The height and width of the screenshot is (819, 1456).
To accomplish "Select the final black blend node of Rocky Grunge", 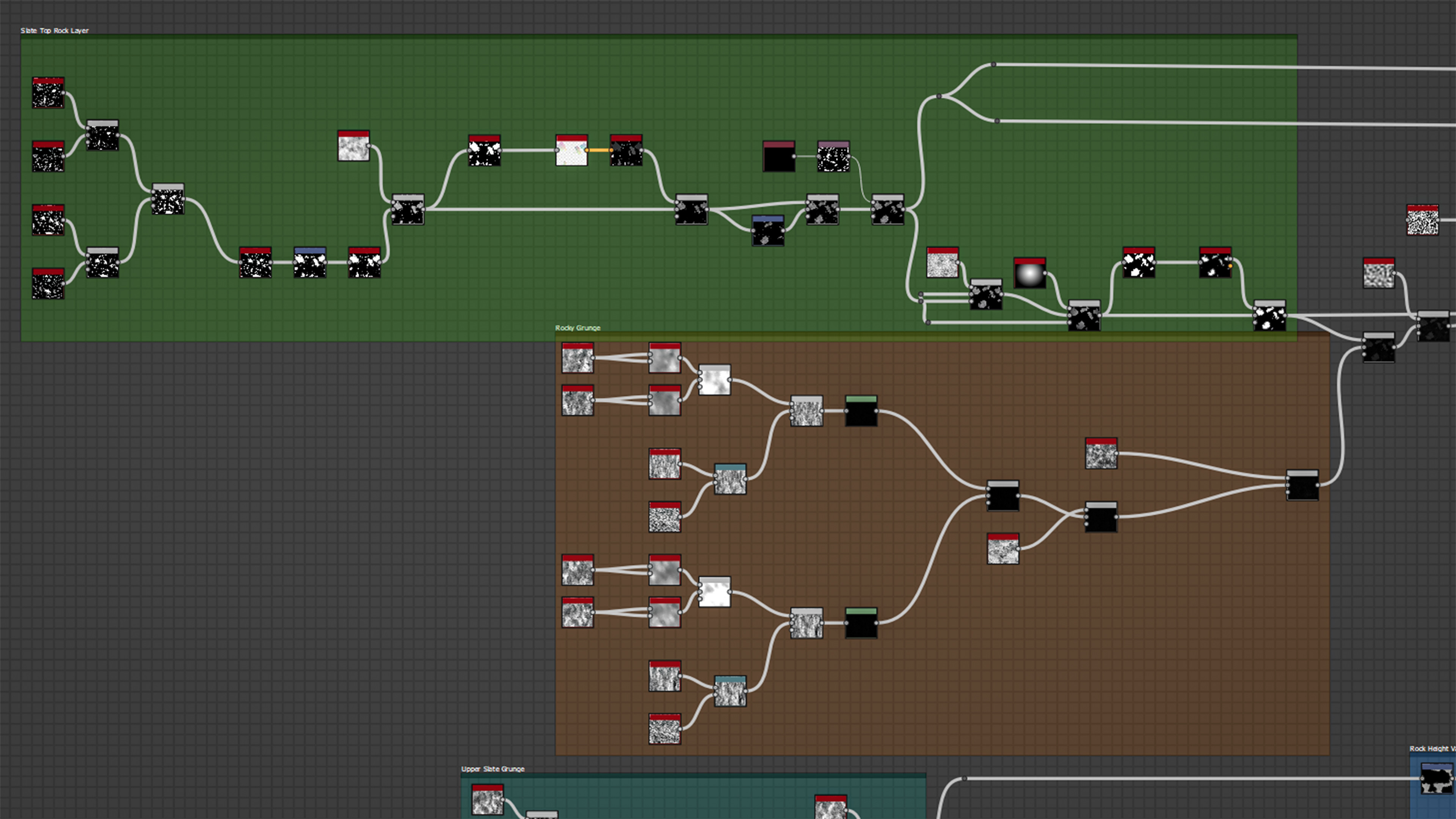I will coord(1302,485).
